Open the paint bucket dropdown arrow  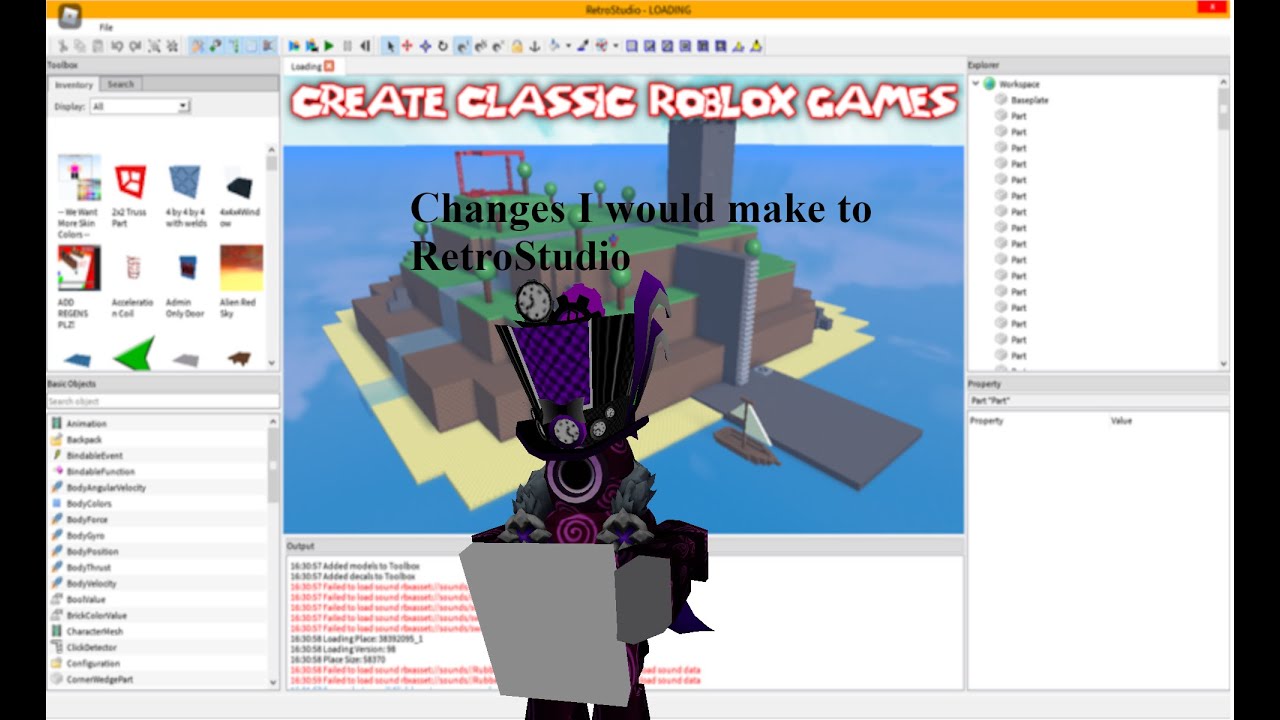pos(567,46)
